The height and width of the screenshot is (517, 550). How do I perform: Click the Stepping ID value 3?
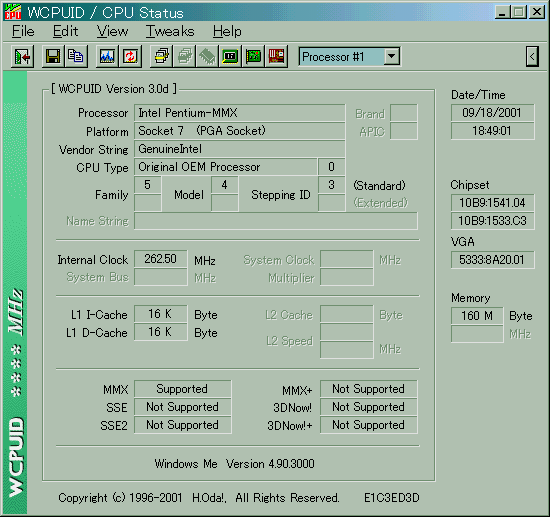[x=331, y=185]
